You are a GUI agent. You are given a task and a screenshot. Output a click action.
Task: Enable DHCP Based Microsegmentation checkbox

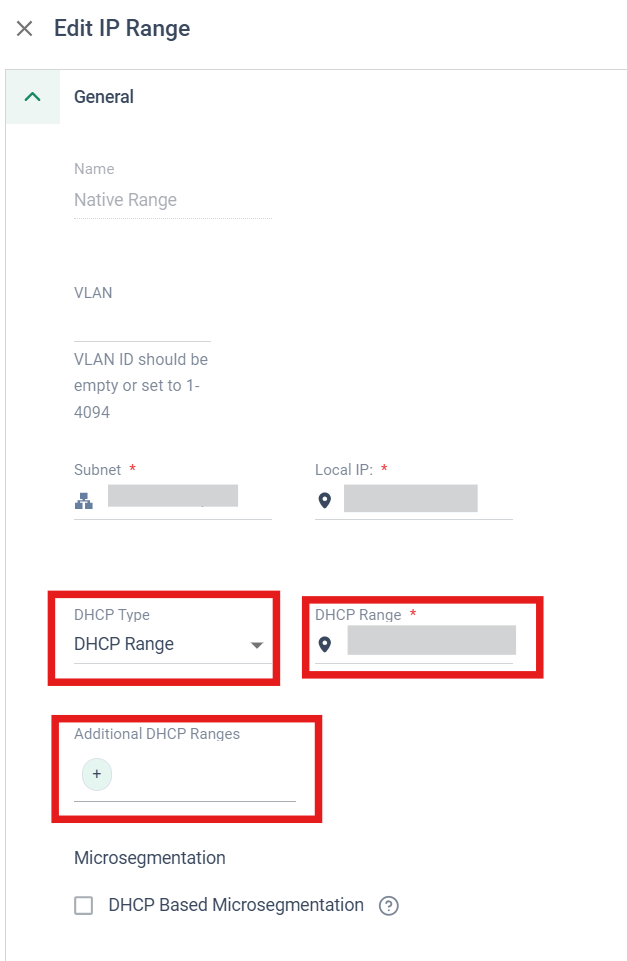click(x=84, y=906)
